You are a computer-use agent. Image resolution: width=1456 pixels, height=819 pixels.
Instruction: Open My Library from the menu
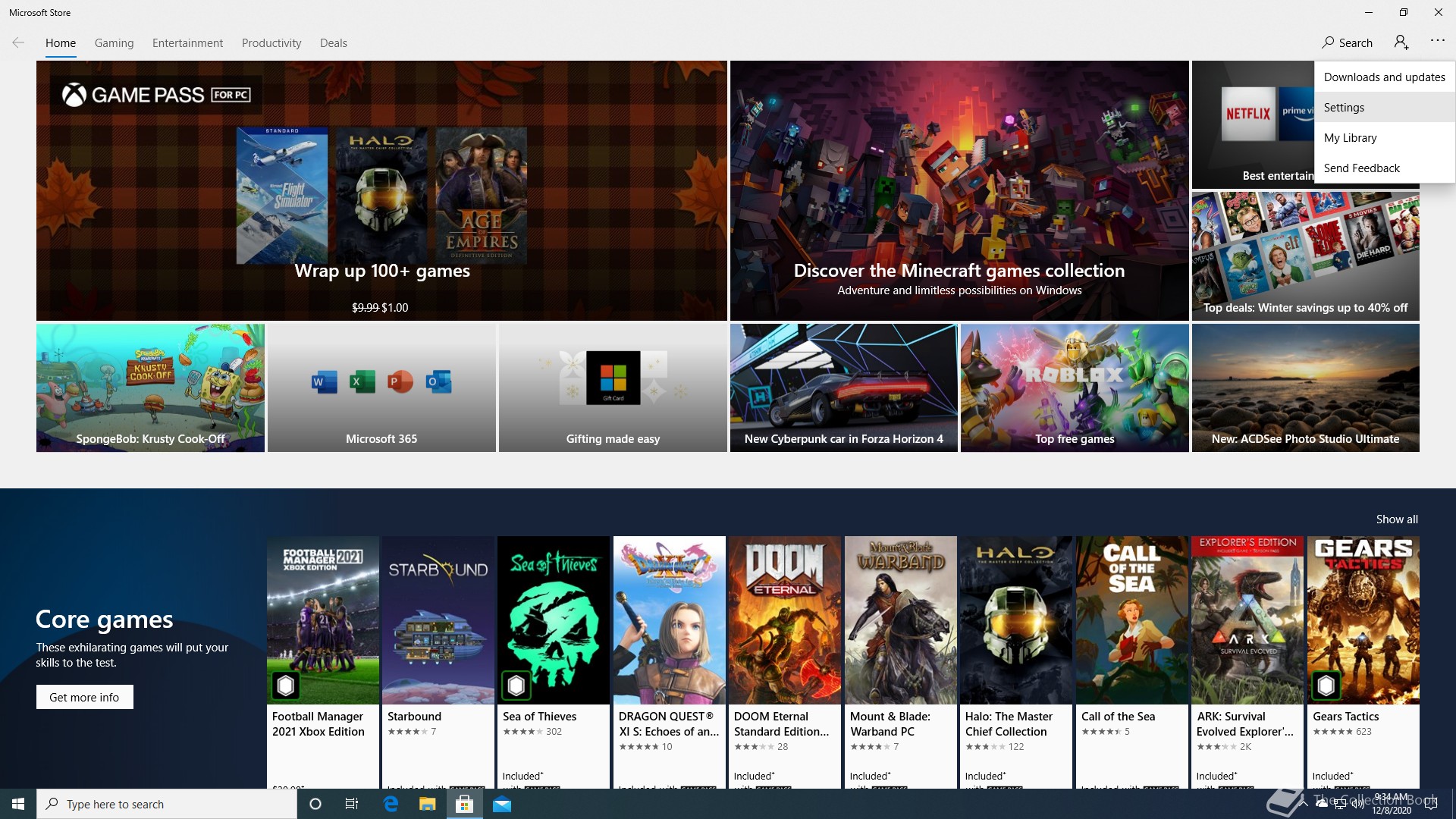pos(1385,137)
